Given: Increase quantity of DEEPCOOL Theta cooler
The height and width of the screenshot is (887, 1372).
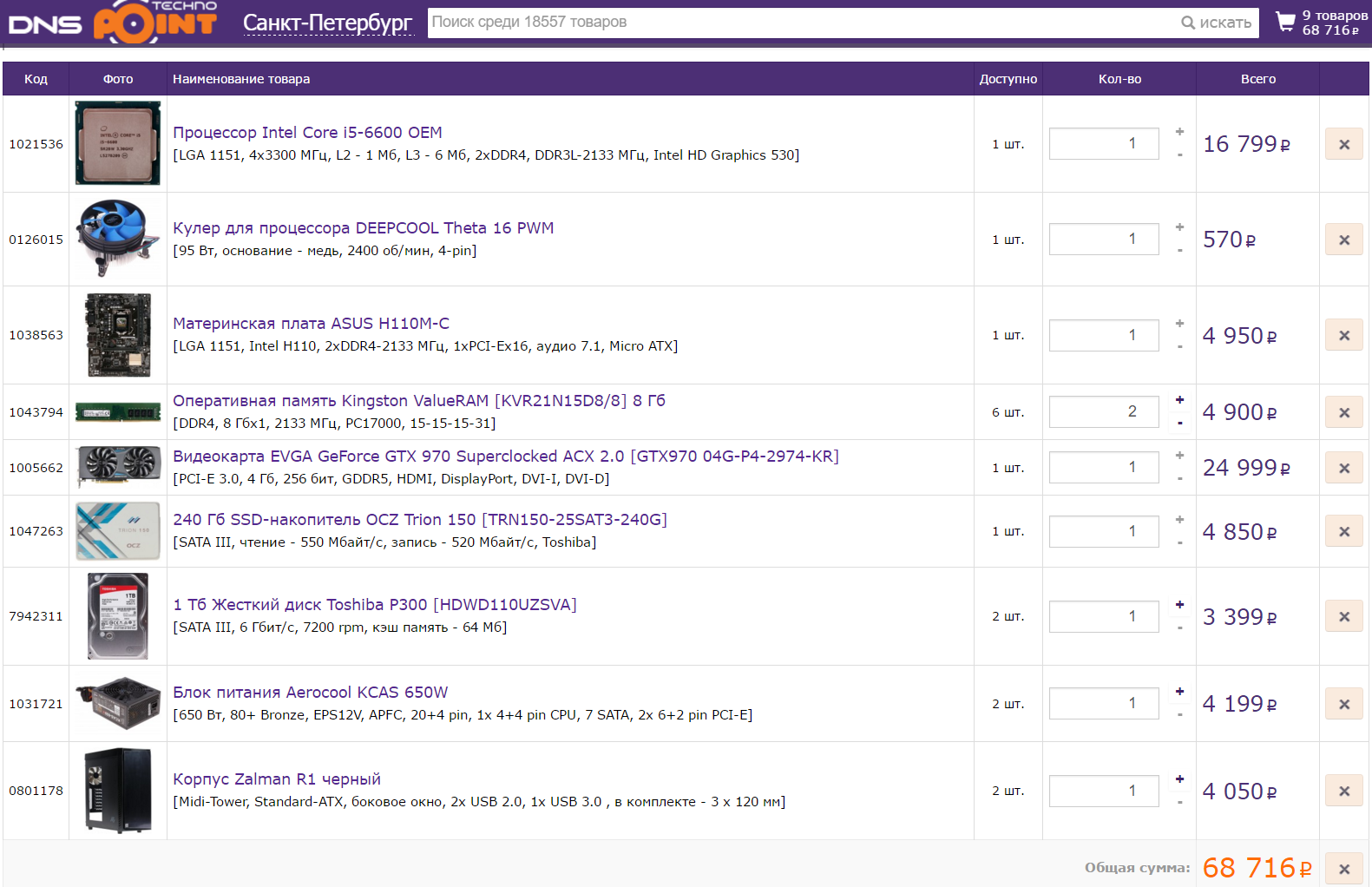Looking at the screenshot, I should coord(1179,227).
